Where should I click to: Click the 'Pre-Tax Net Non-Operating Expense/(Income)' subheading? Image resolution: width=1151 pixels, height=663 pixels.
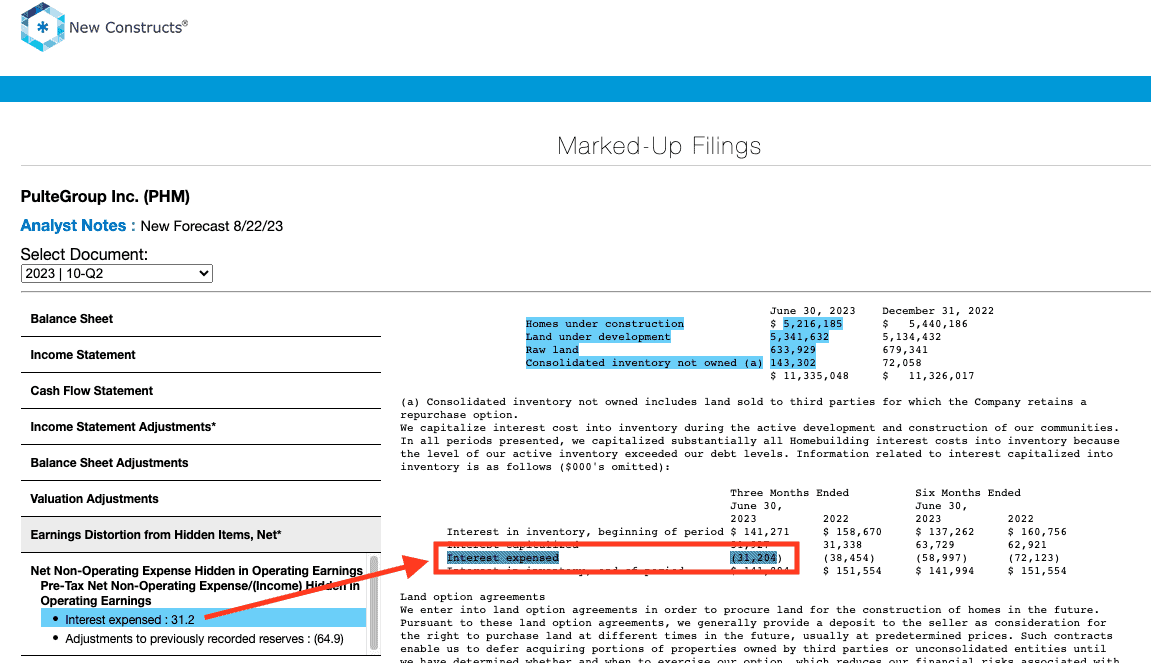point(200,593)
